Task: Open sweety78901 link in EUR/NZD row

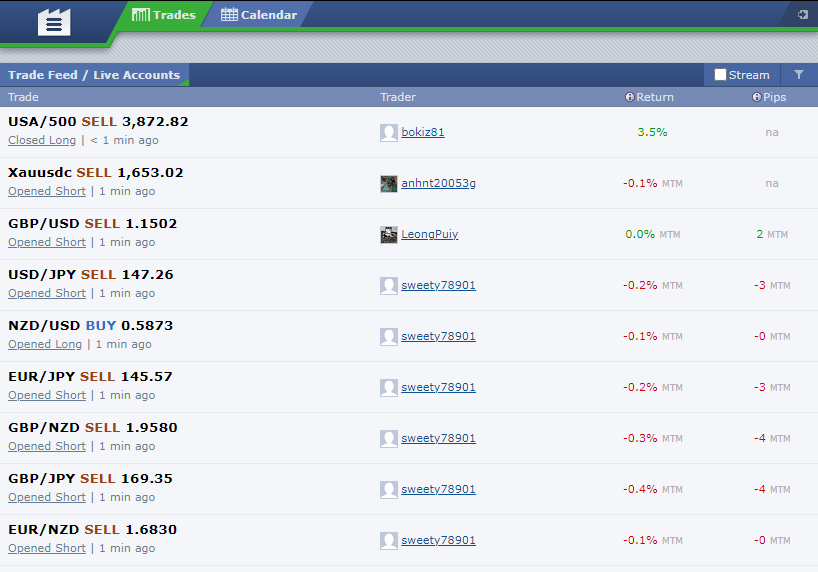Action: (x=438, y=540)
